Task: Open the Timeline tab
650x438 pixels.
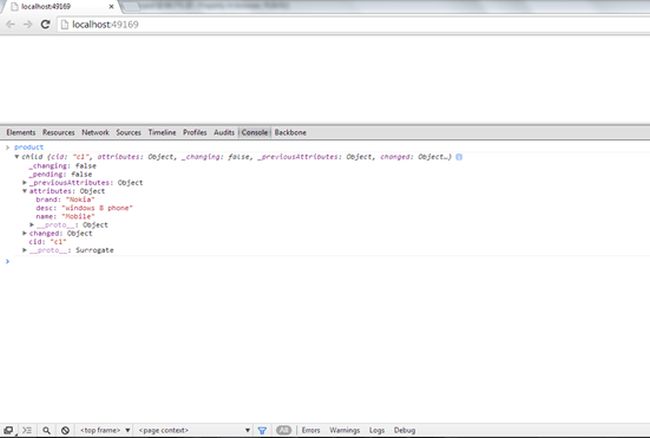Action: click(162, 133)
